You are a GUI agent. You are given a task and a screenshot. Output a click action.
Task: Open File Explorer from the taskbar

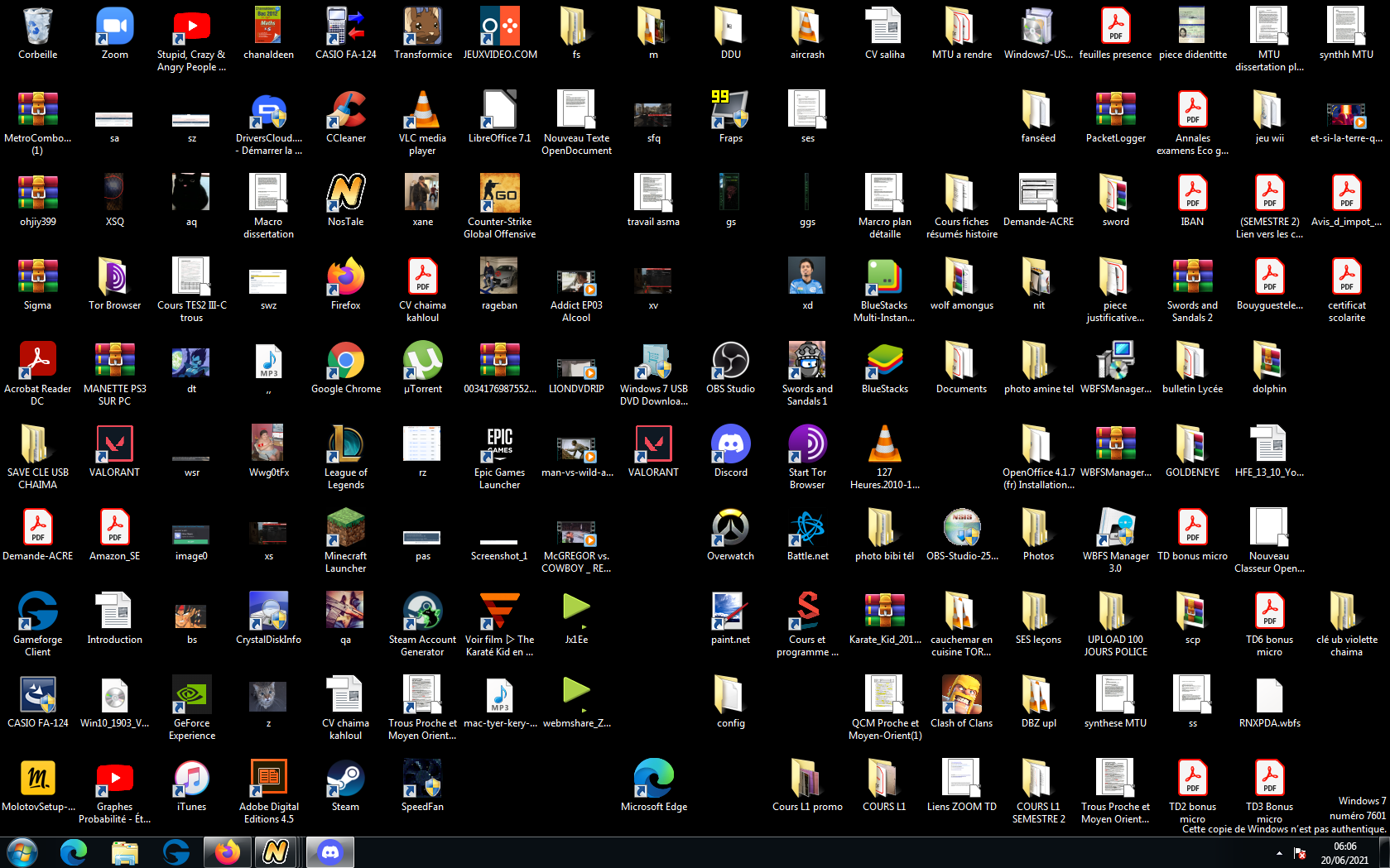point(125,852)
